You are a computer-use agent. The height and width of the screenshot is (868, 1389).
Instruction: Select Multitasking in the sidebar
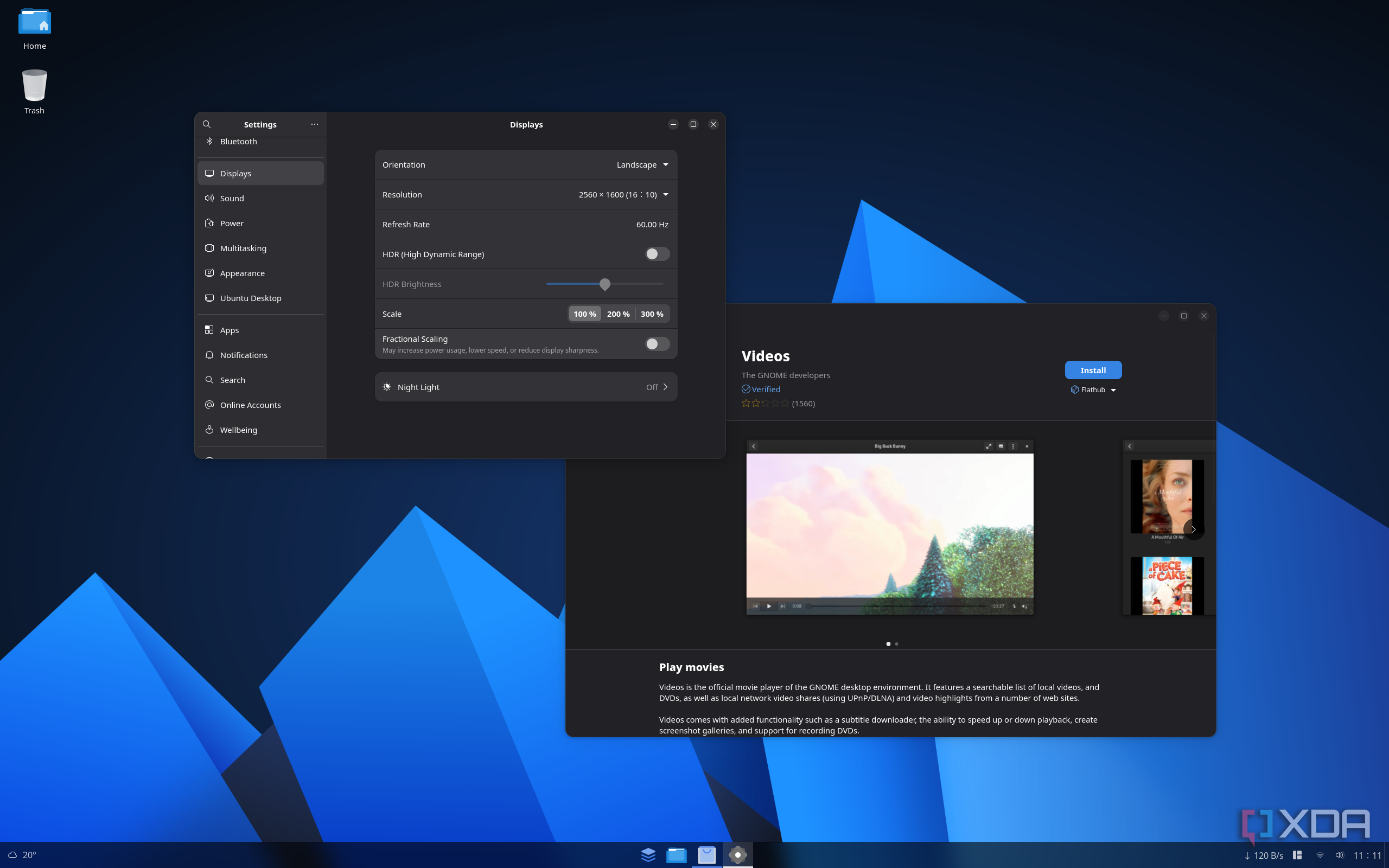point(243,248)
